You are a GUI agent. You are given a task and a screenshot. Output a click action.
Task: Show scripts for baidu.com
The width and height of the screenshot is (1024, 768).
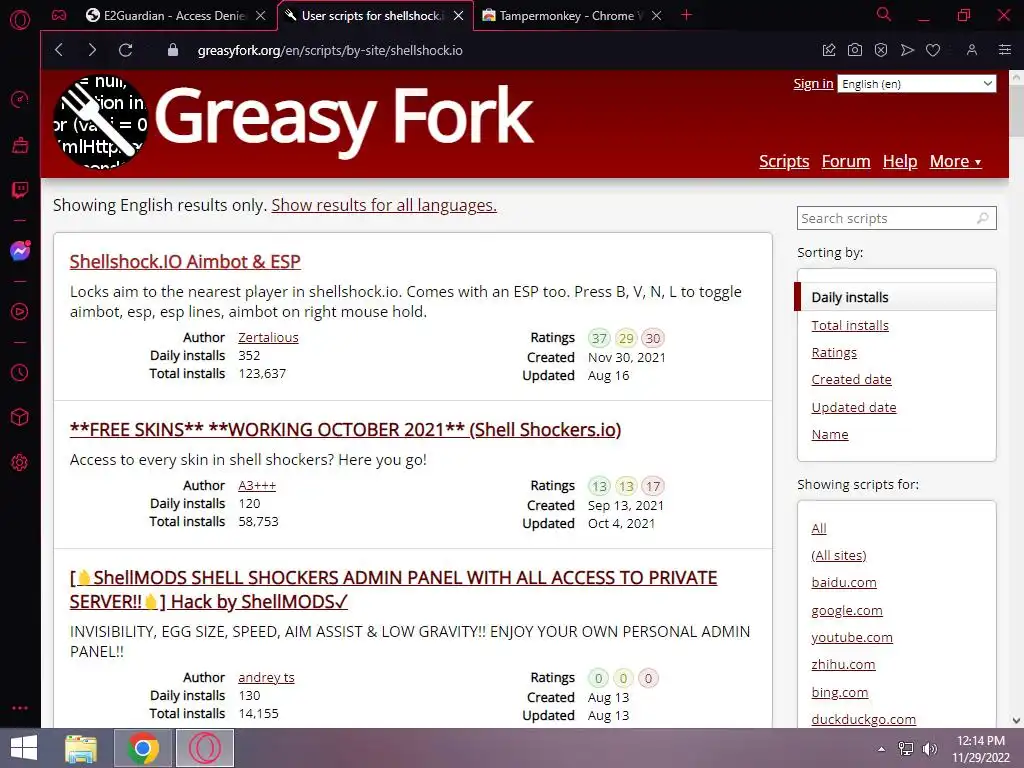coord(844,583)
